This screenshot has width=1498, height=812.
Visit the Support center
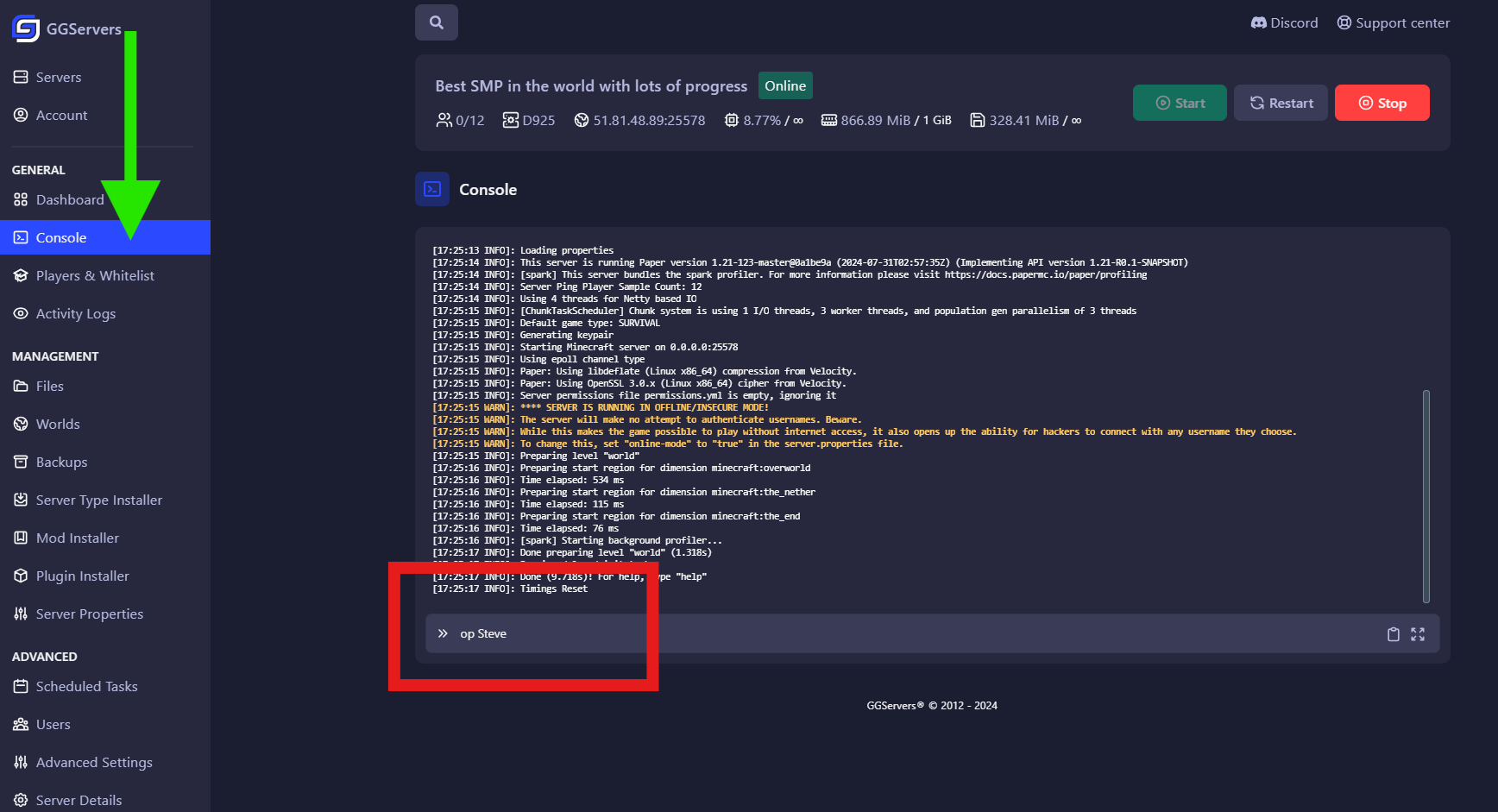pos(1393,22)
